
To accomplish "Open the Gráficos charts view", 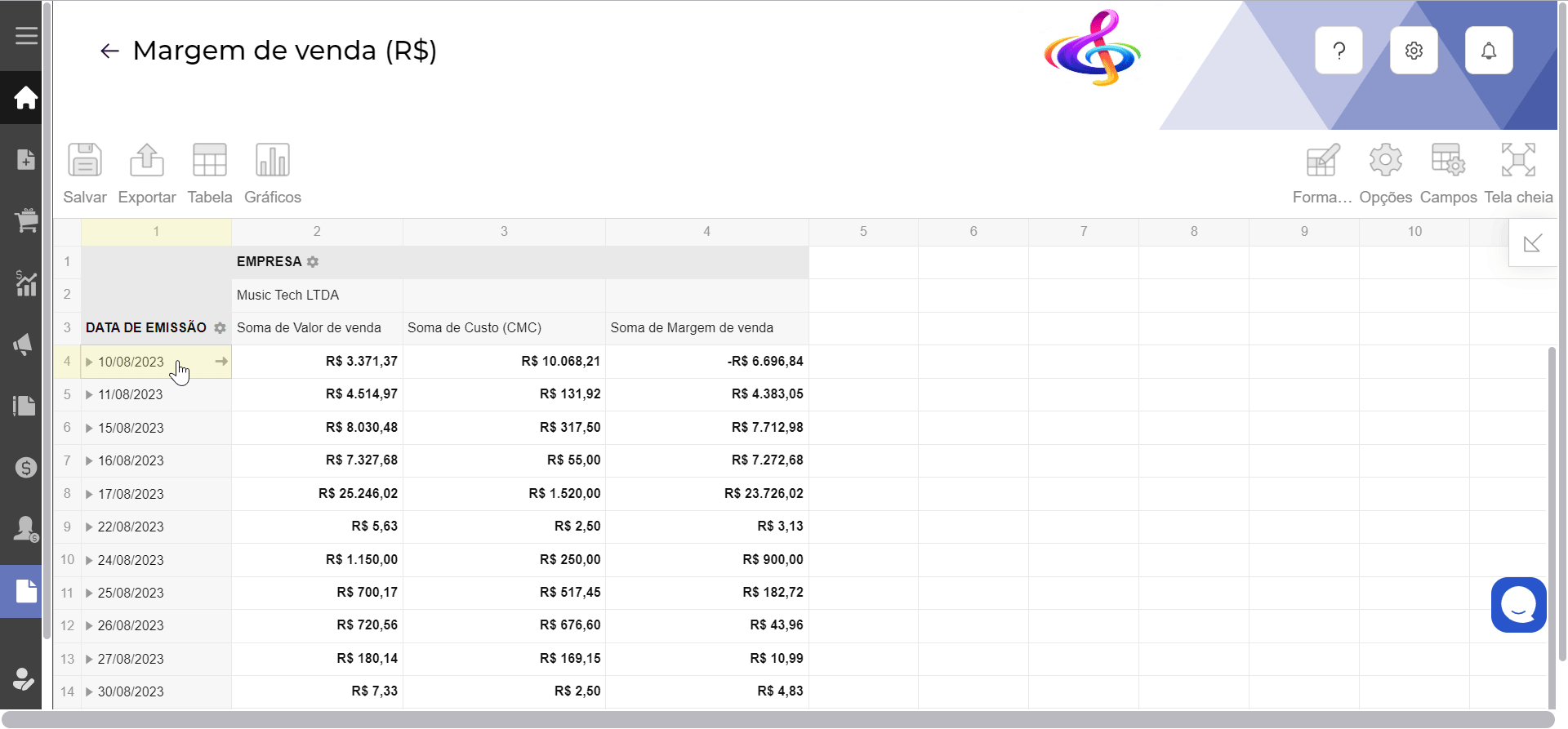I will coord(273,161).
